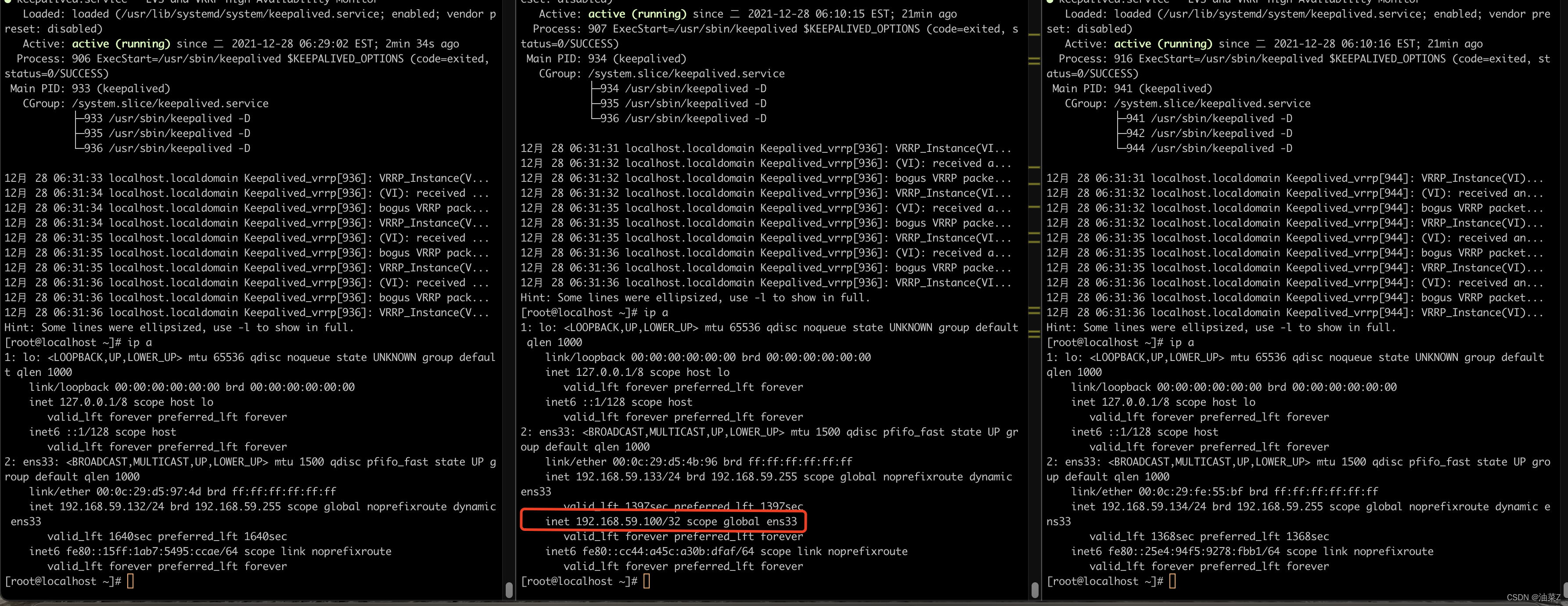The image size is (1568, 606).
Task: Click the topmost yellow scrollbar marker
Action: click(1034, 35)
